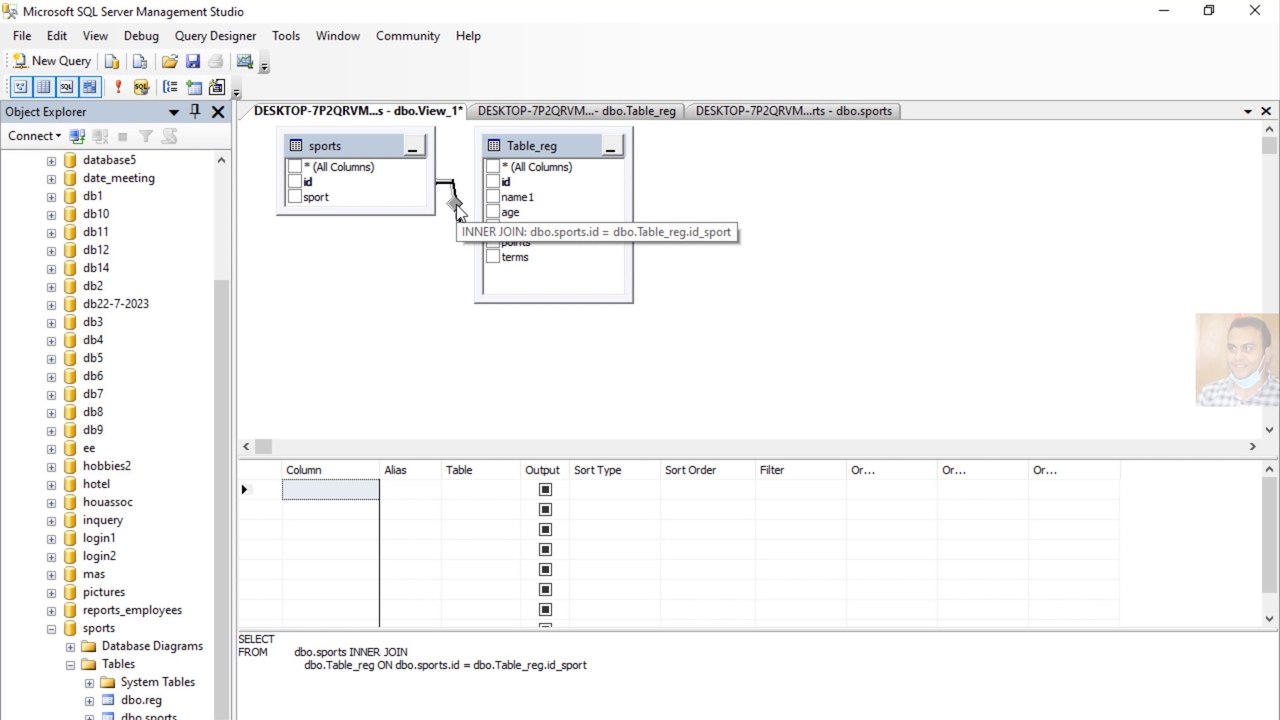
Task: Select the pictures database in tree
Action: (103, 592)
